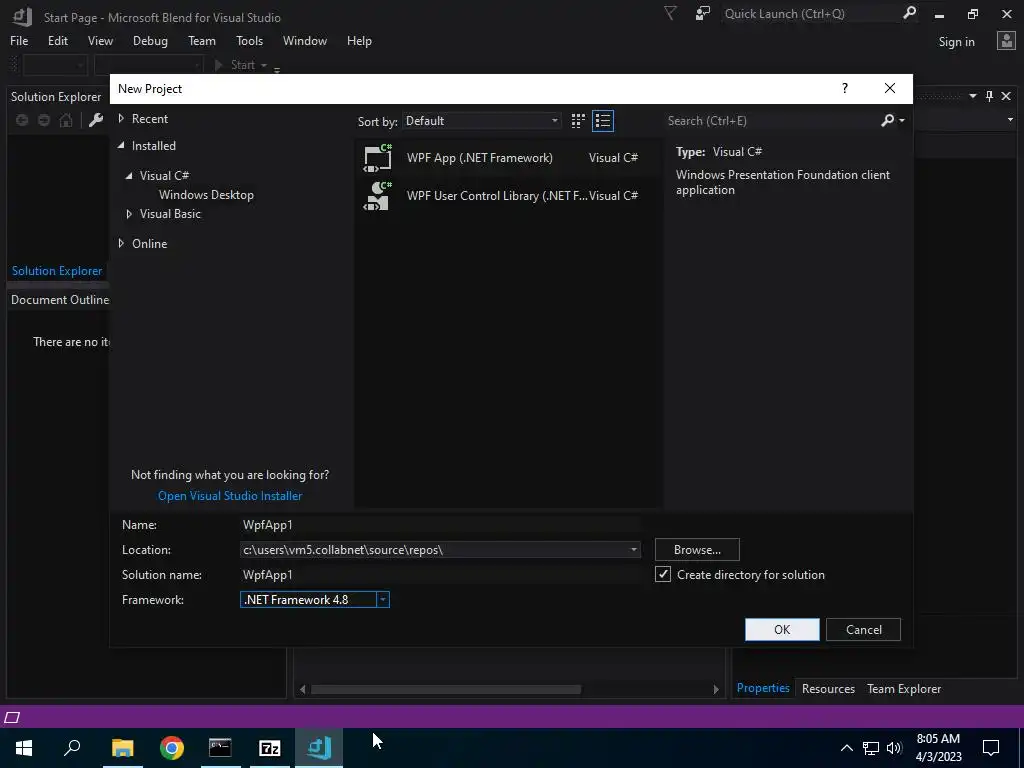Viewport: 1024px width, 768px height.
Task: Open the Location path dropdown
Action: pos(633,550)
